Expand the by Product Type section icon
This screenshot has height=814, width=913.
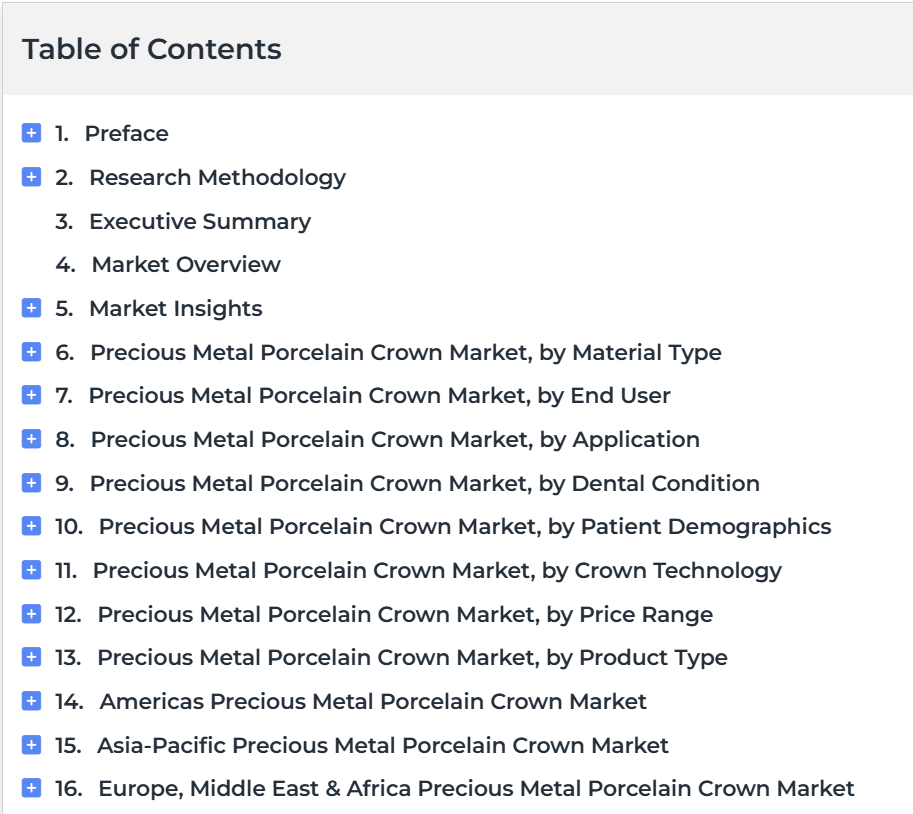click(31, 657)
